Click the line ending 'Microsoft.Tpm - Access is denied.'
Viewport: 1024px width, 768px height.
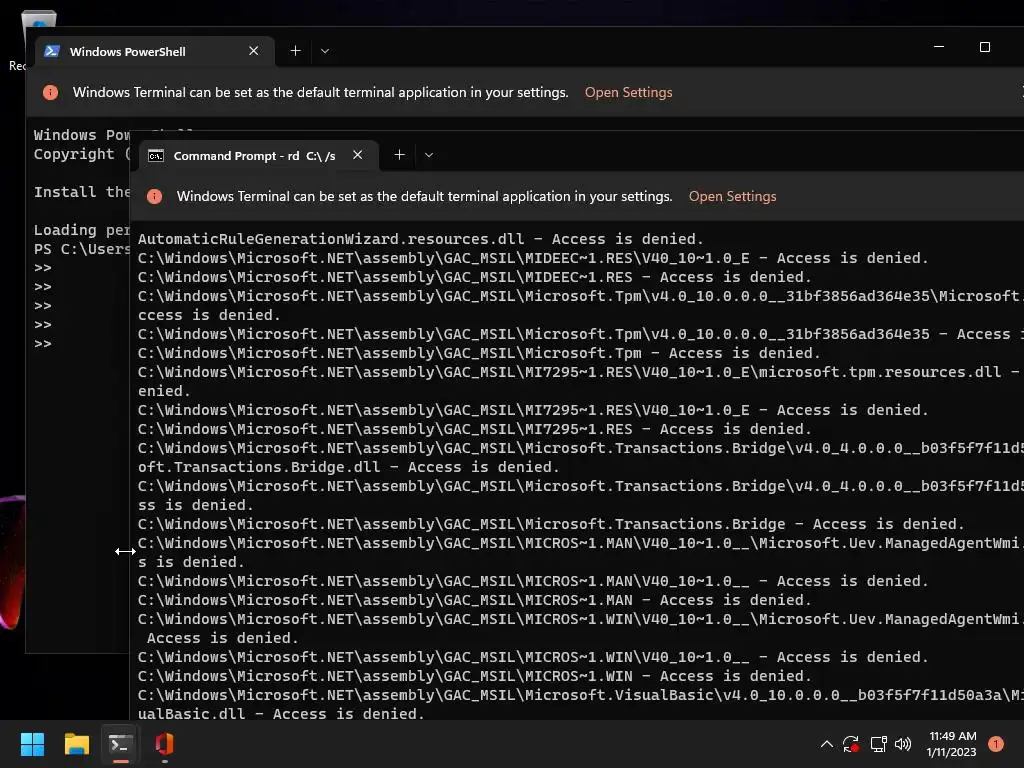click(x=479, y=353)
